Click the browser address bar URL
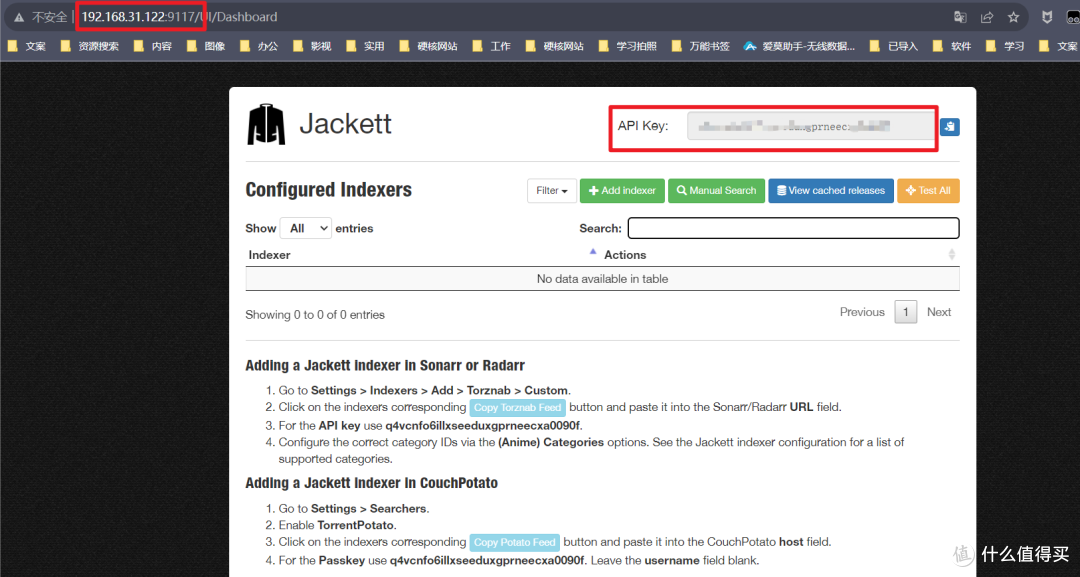The width and height of the screenshot is (1080, 577). click(x=179, y=17)
